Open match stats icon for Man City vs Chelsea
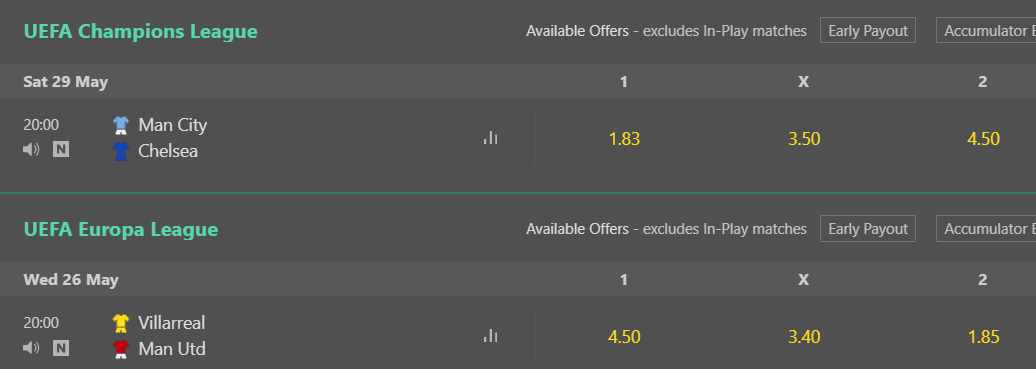The image size is (1036, 369). click(x=490, y=138)
